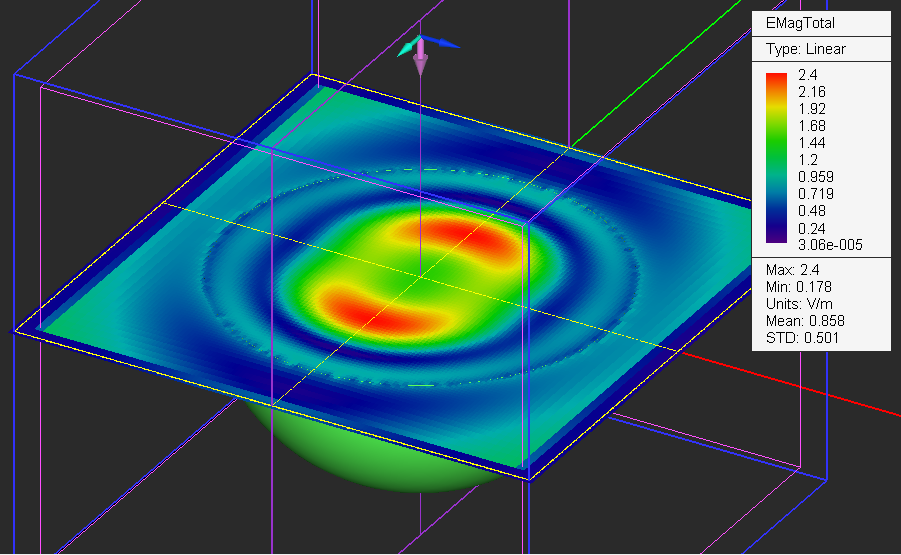Select the pink downward arrow of the triad

click(421, 64)
